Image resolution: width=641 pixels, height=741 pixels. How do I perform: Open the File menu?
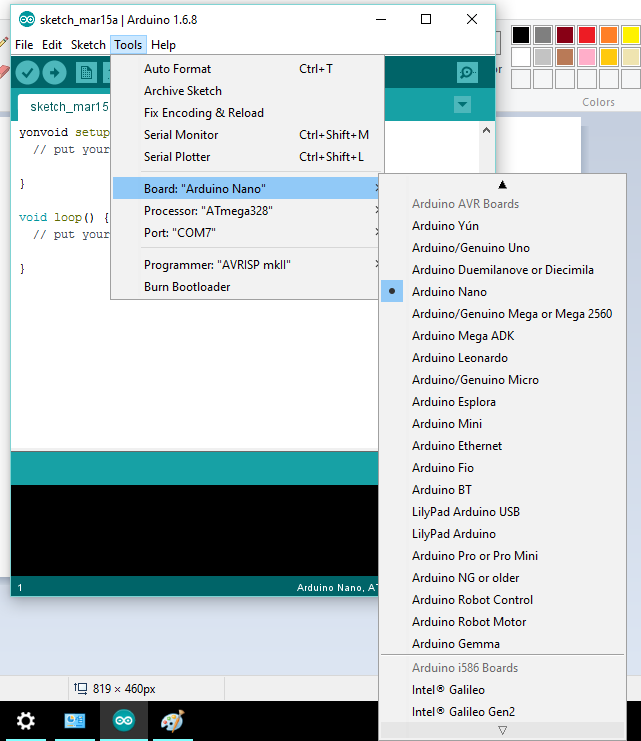(24, 45)
